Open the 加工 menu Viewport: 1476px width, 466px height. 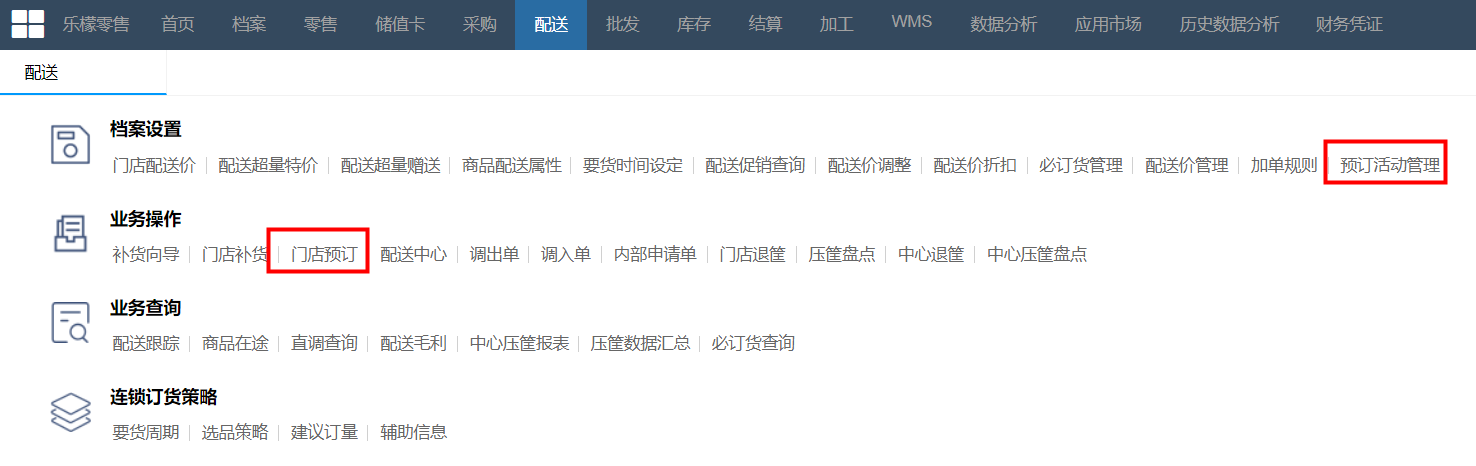[836, 24]
